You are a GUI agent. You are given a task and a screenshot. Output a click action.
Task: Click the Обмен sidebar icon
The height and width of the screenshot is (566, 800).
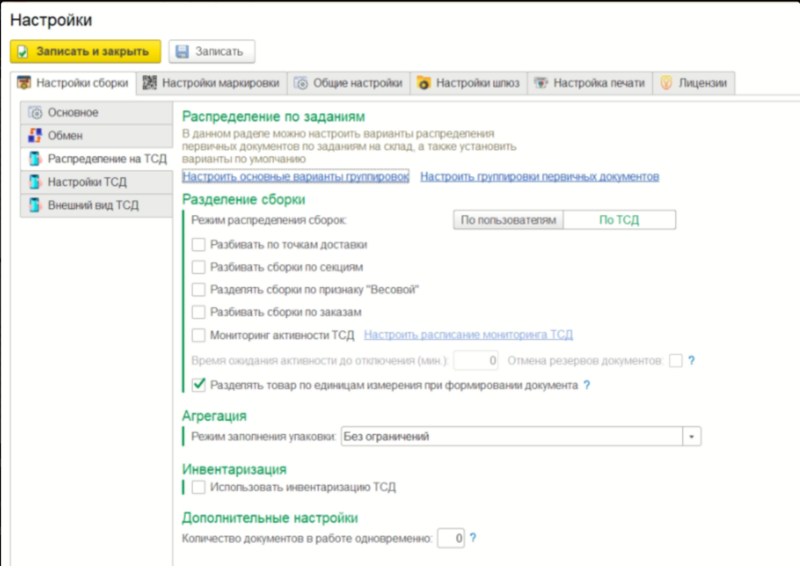click(x=34, y=136)
